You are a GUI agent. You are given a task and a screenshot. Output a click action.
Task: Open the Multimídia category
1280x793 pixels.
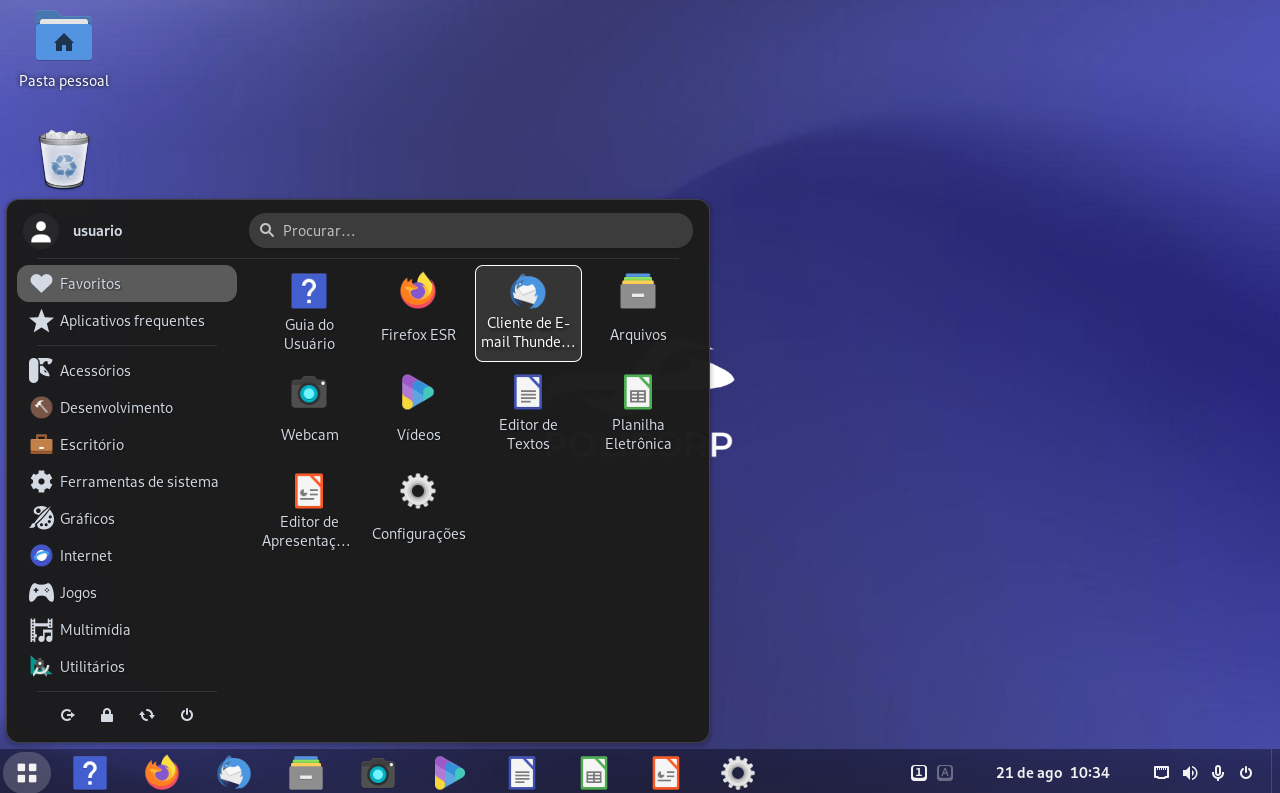127,630
